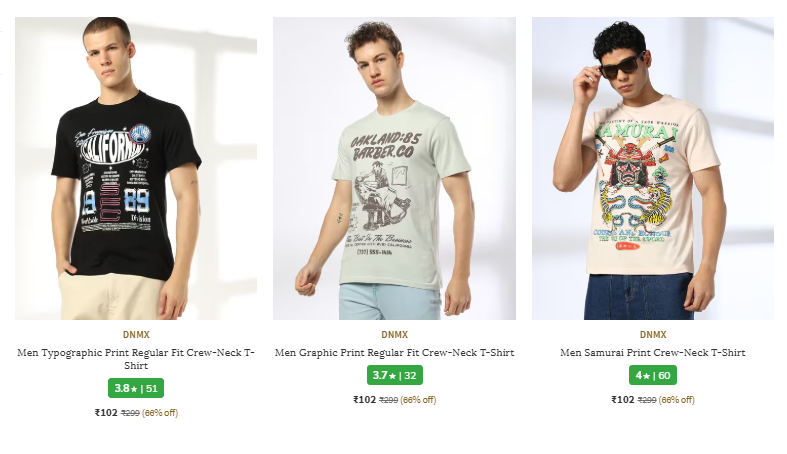Click DNMX brand under the black t-shirt

136,335
